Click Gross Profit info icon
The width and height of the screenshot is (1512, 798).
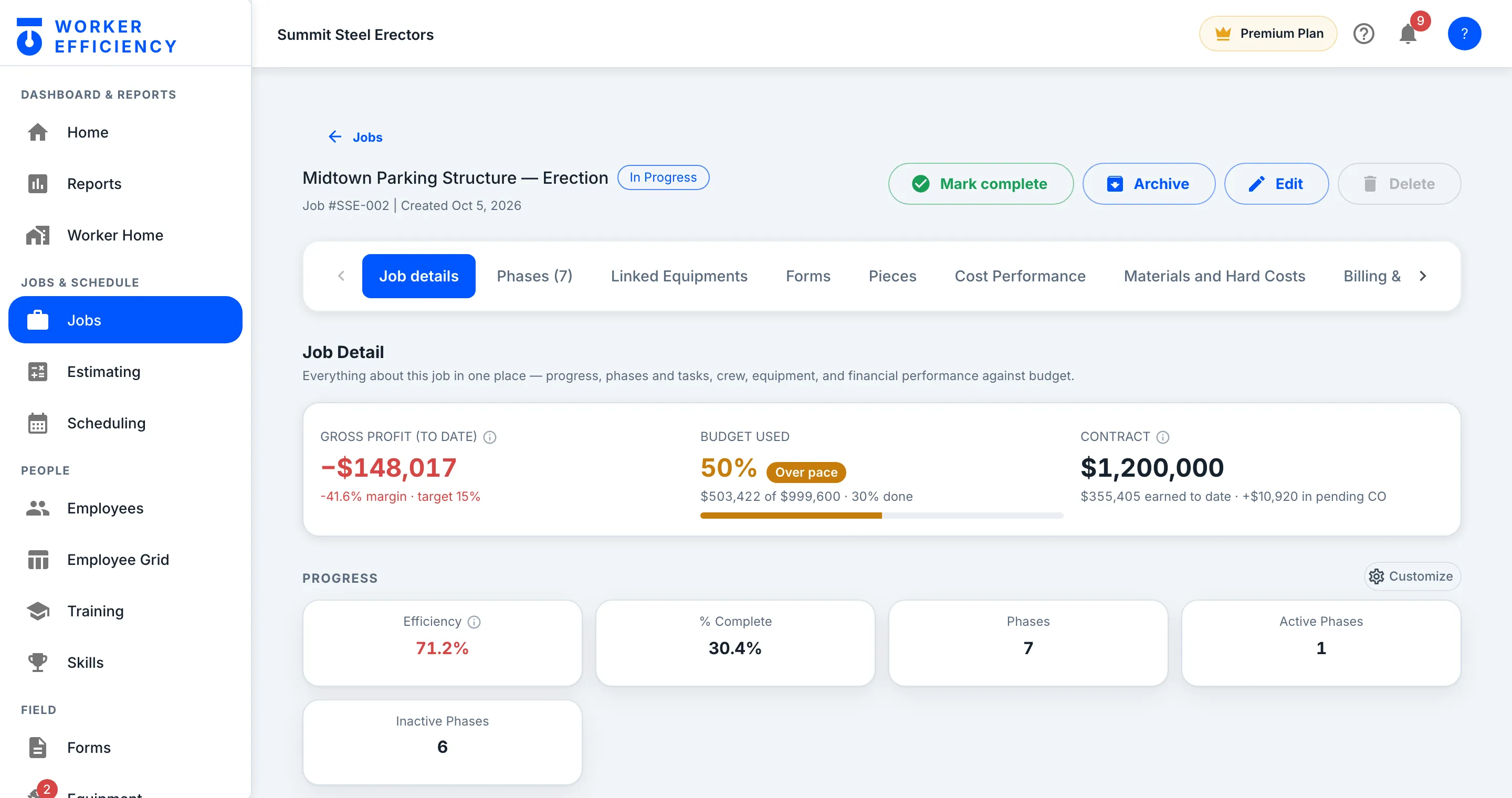[x=489, y=437]
